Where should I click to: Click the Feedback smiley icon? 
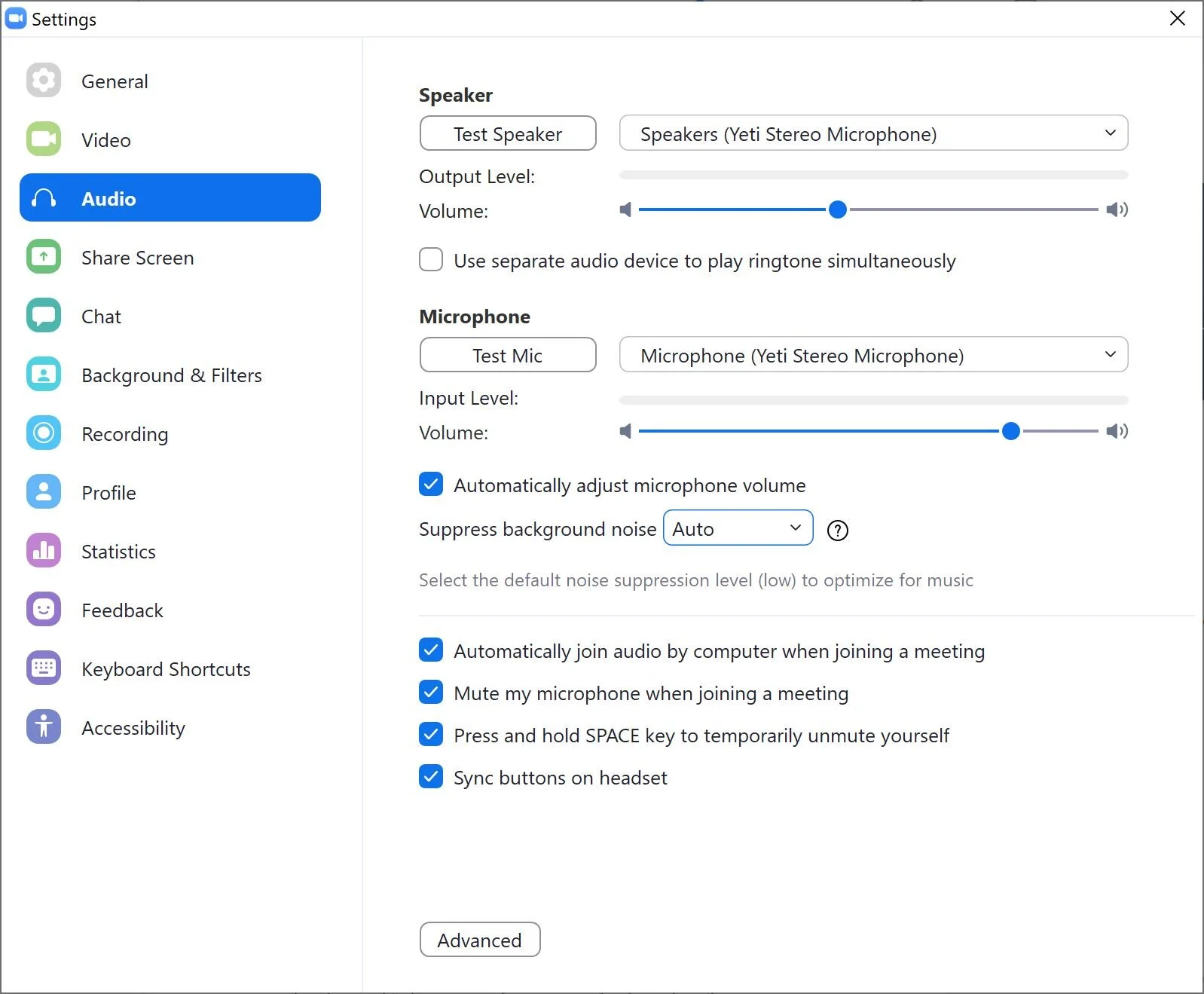point(44,609)
